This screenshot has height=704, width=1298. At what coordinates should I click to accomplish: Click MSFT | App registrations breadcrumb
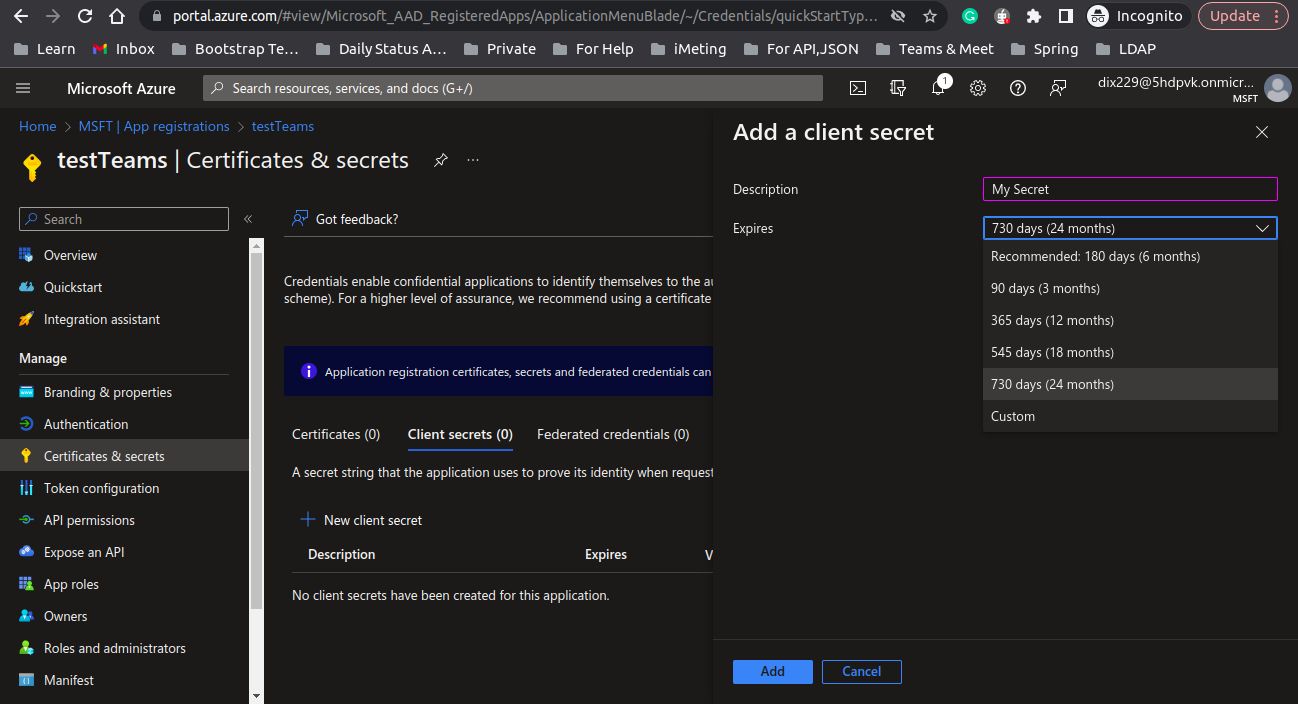[154, 126]
